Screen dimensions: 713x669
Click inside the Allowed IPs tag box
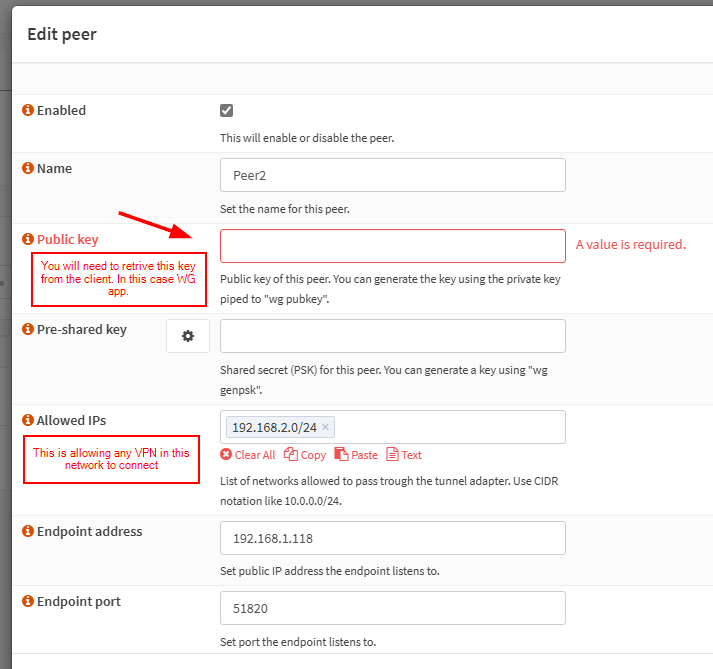[x=450, y=427]
